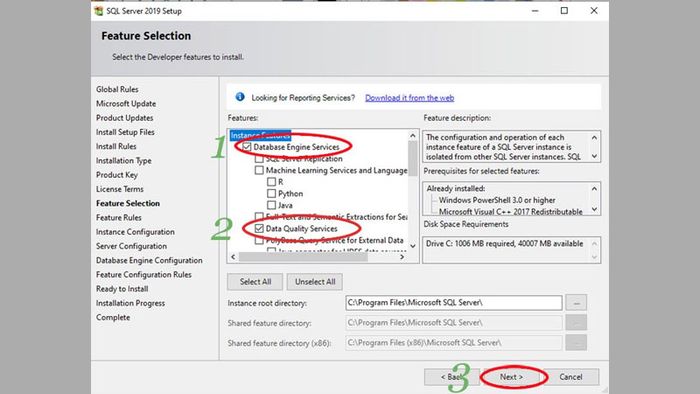Screen dimensions: 700x394
Task: Select Server Configuration step in sidebar
Action: click(131, 246)
